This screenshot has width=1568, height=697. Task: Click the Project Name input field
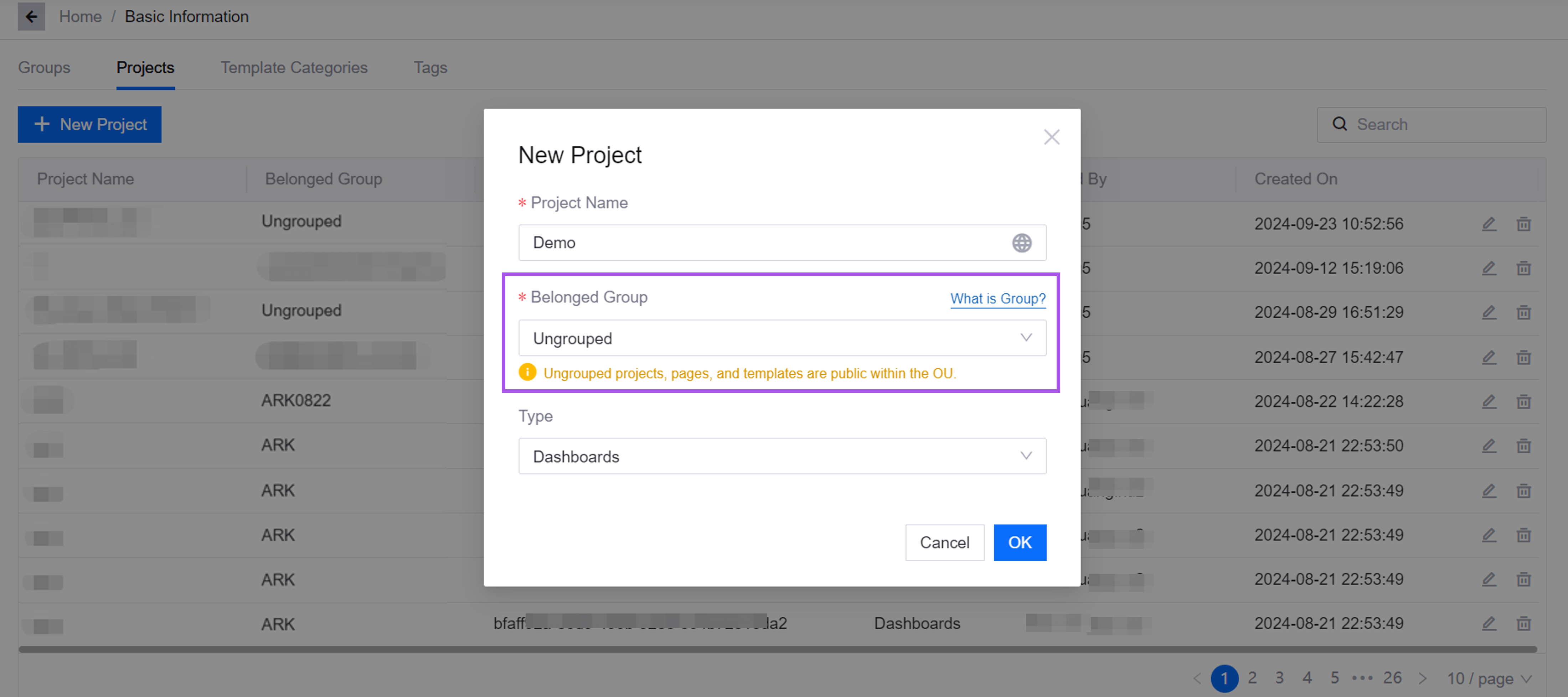coord(761,243)
